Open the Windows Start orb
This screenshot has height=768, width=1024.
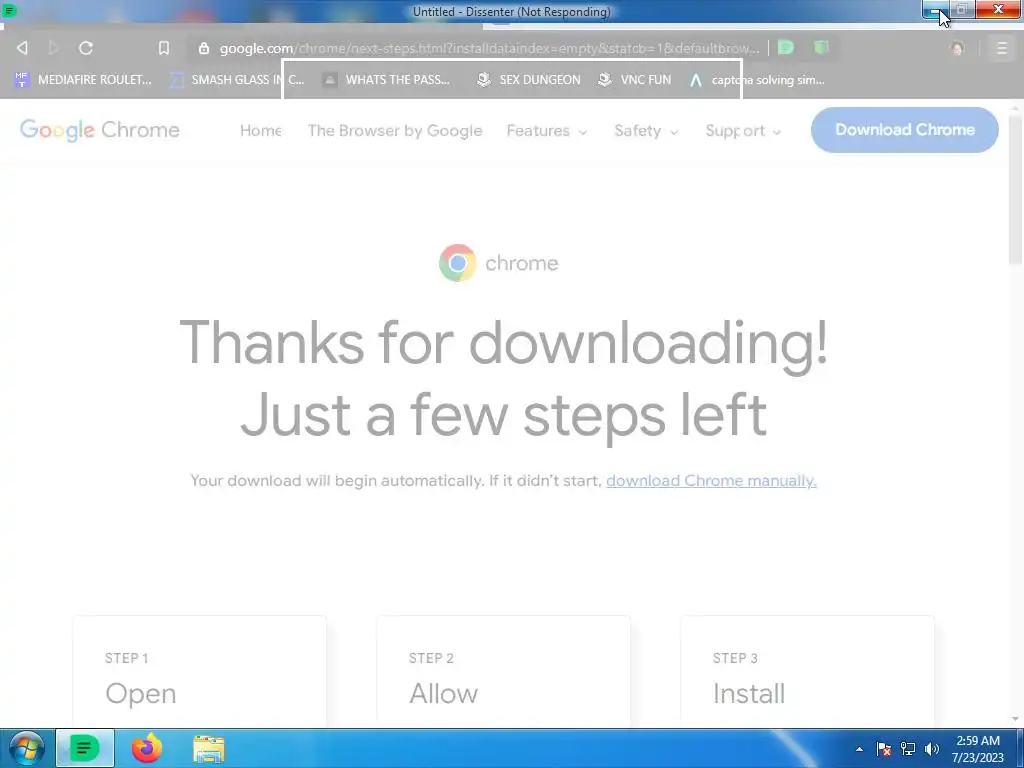tap(26, 748)
